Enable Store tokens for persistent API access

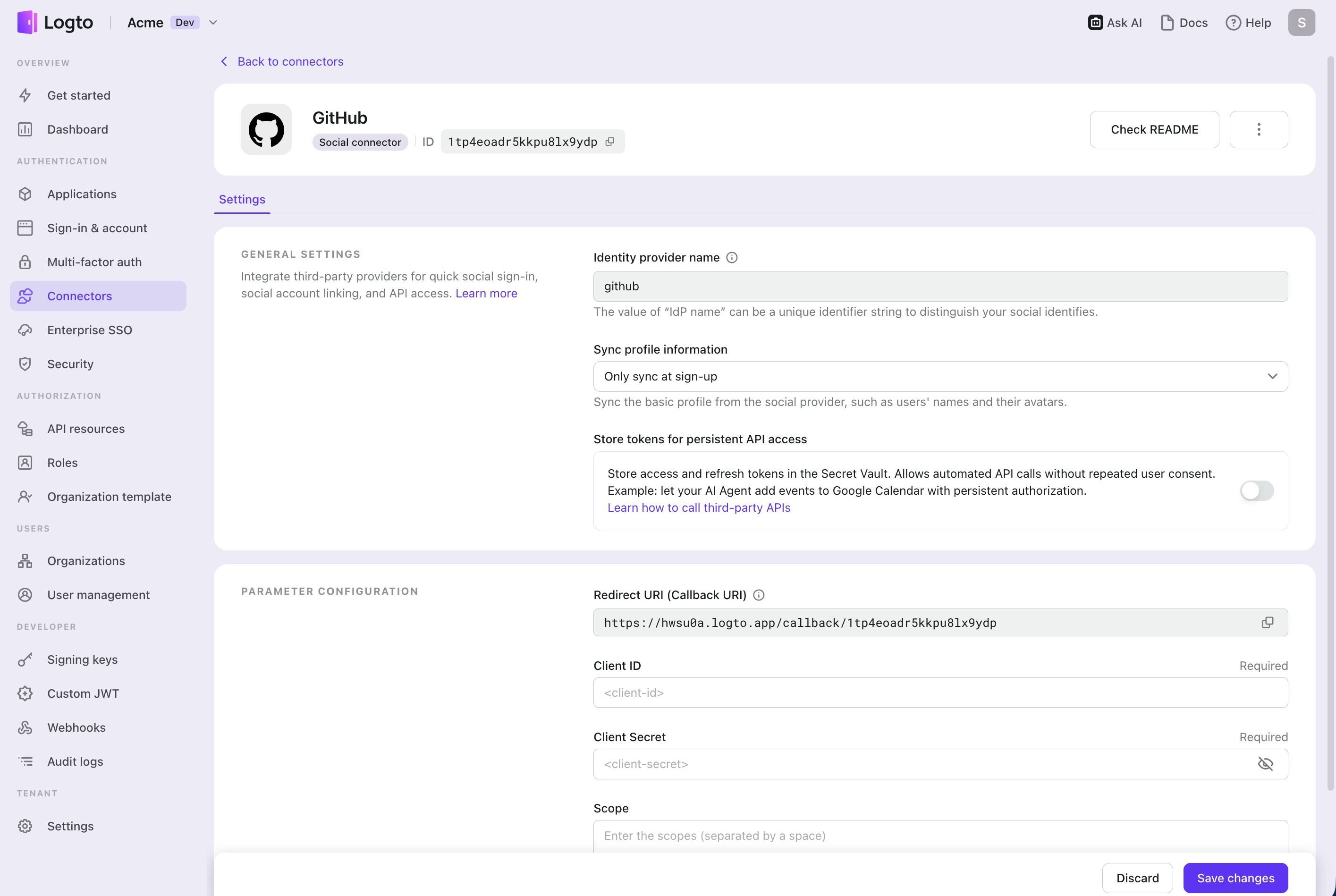click(x=1256, y=490)
